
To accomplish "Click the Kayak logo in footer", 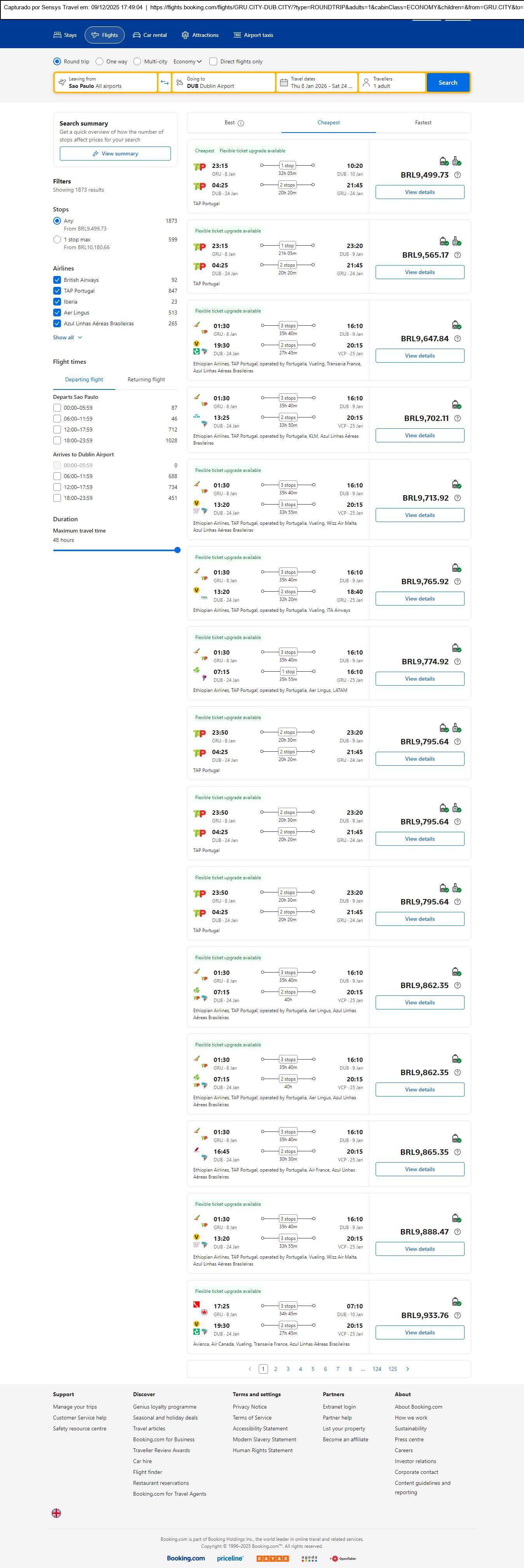I will (273, 1558).
